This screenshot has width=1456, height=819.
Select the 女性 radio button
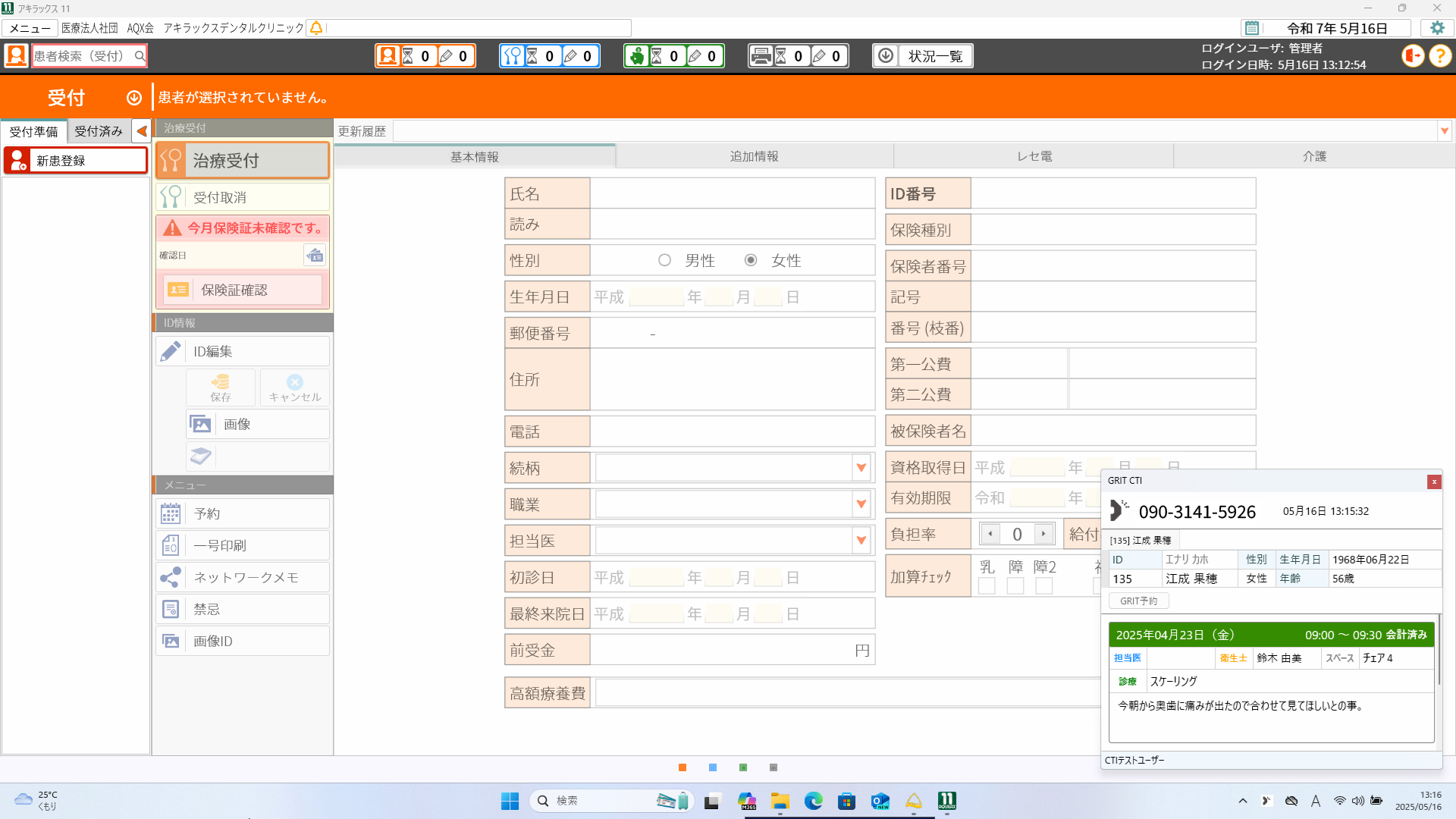(751, 260)
